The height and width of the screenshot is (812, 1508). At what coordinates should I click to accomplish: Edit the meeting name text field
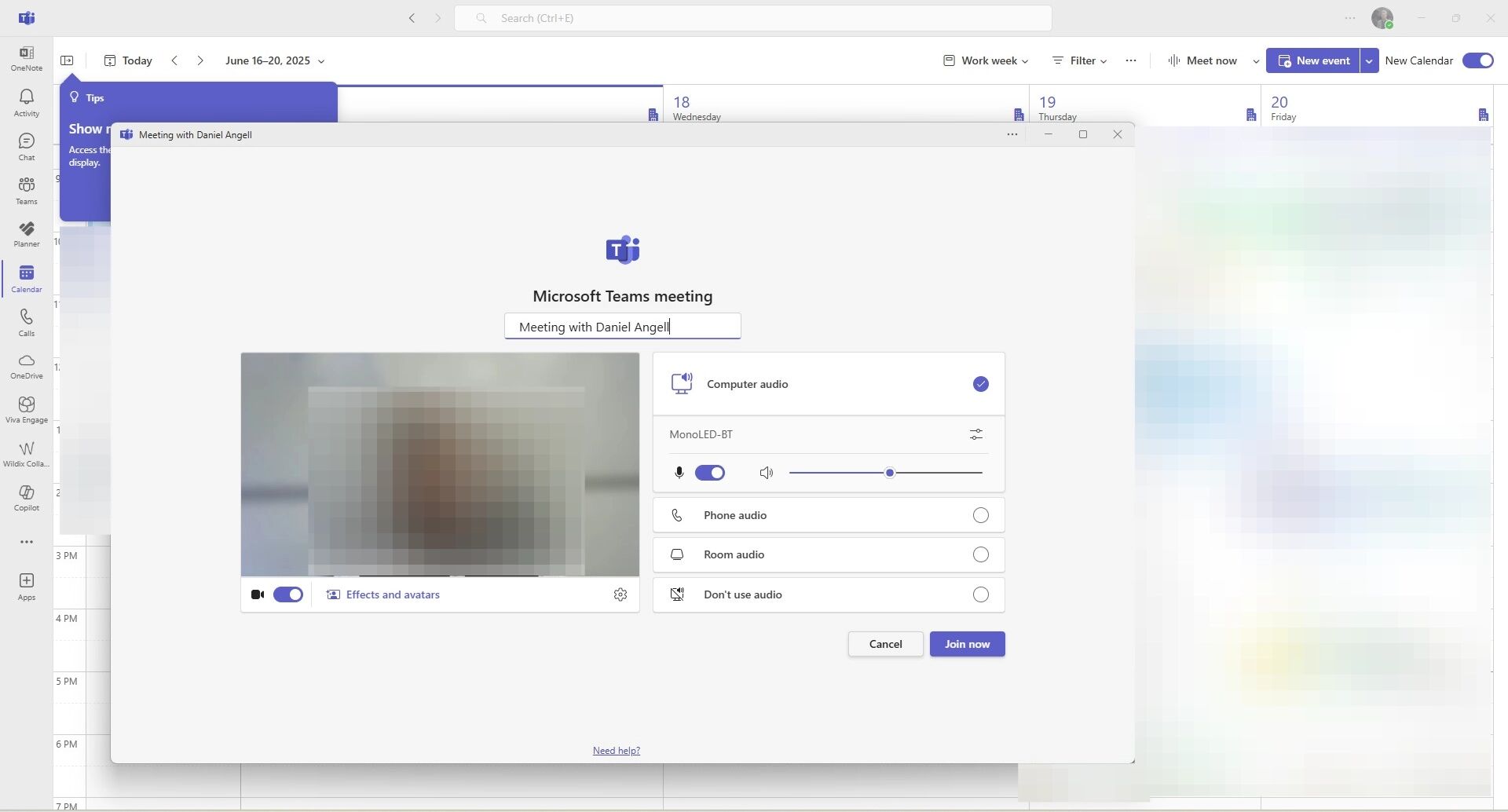(x=622, y=327)
